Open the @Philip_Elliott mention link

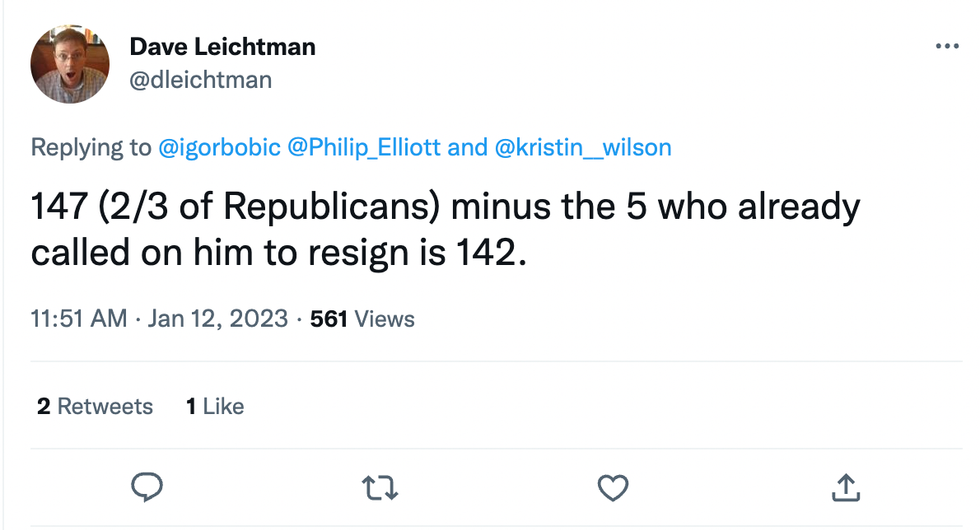click(x=364, y=148)
